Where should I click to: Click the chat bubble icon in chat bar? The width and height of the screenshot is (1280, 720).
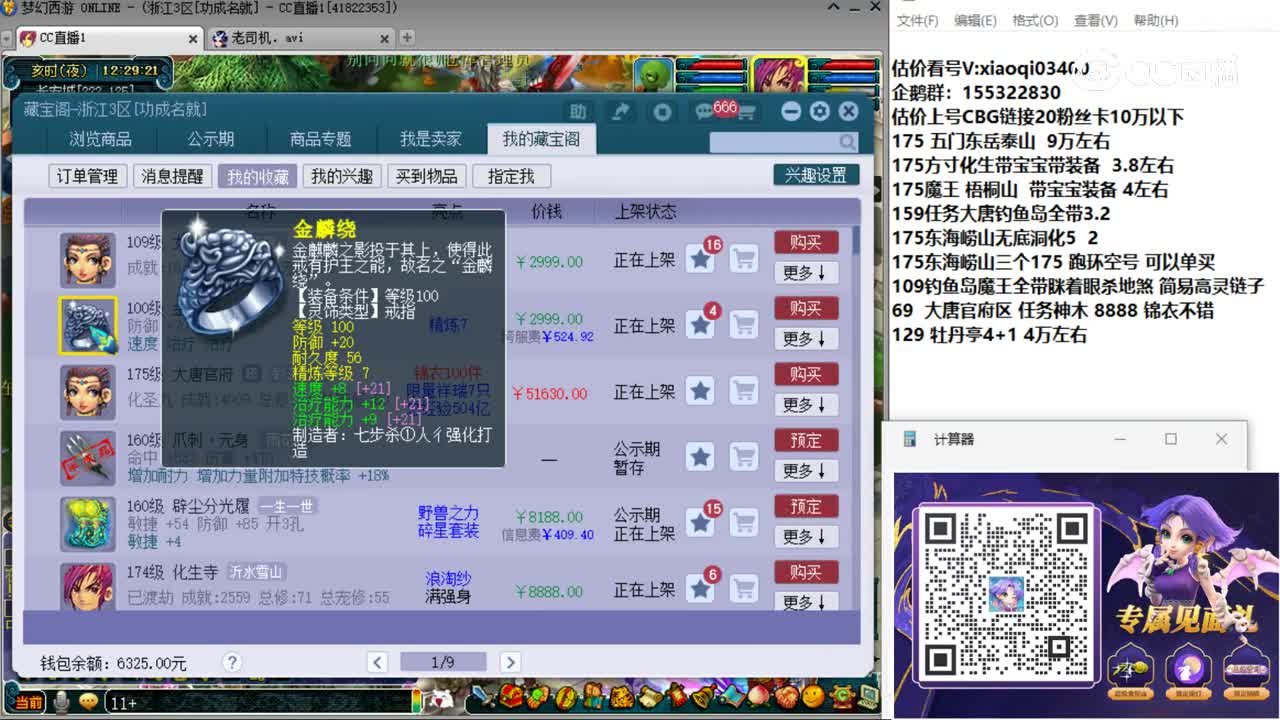pos(90,703)
